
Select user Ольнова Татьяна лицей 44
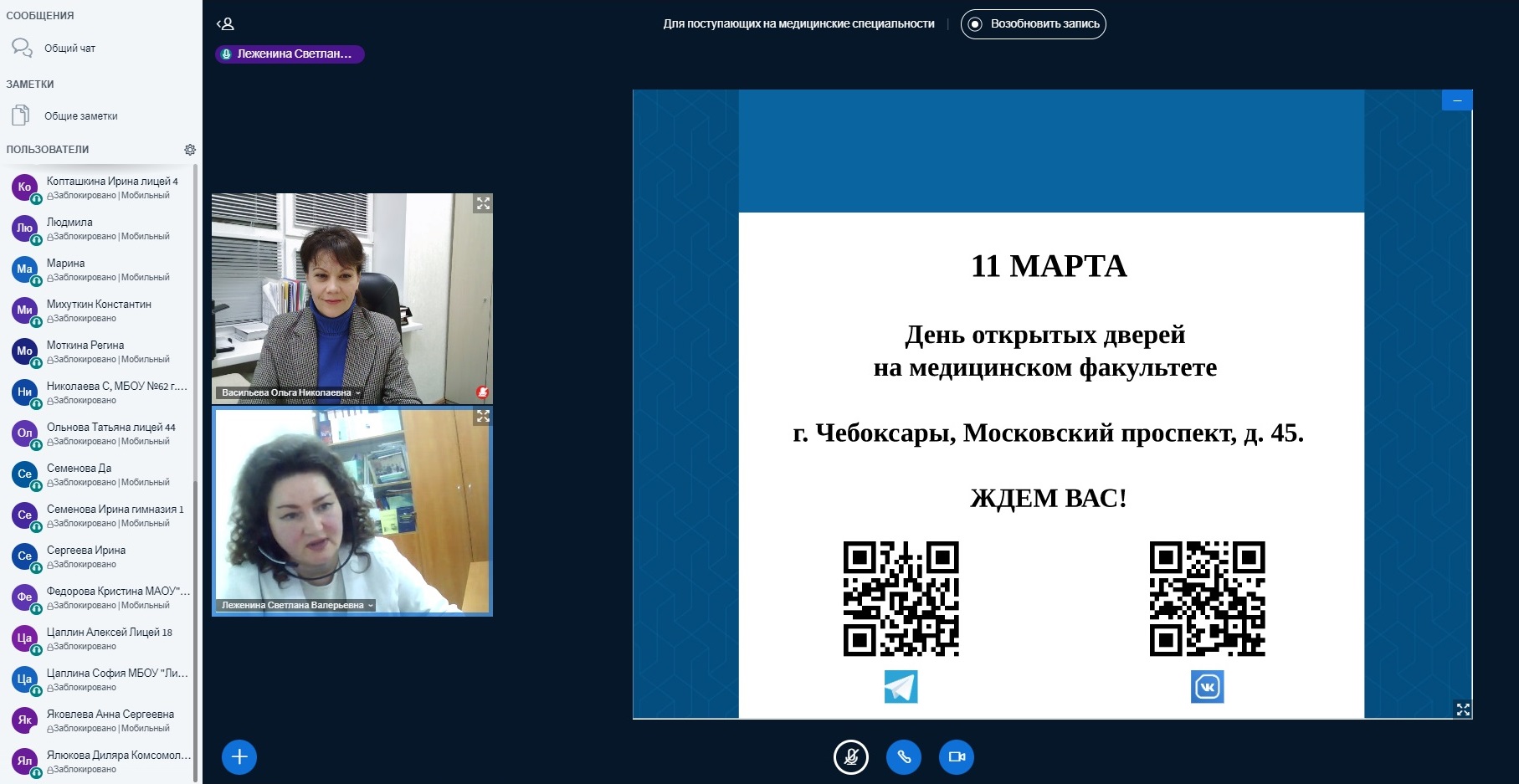[99, 433]
